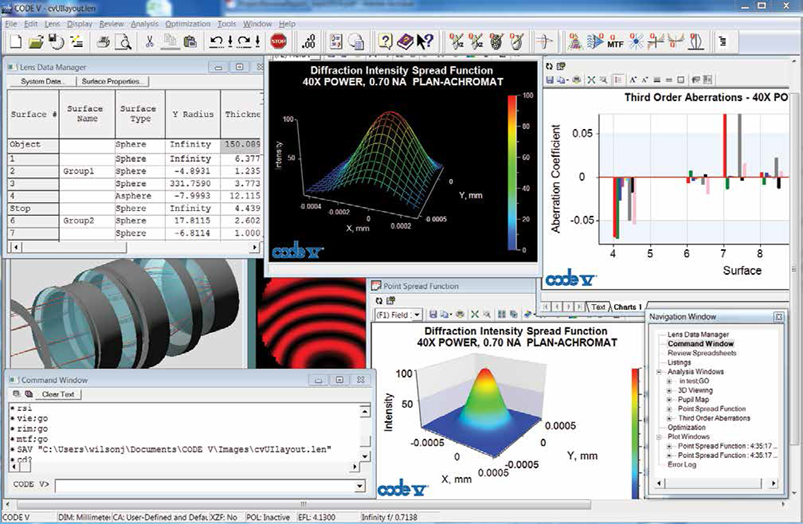Image resolution: width=803 pixels, height=524 pixels.
Task: Click the System Data button
Action: (x=41, y=81)
